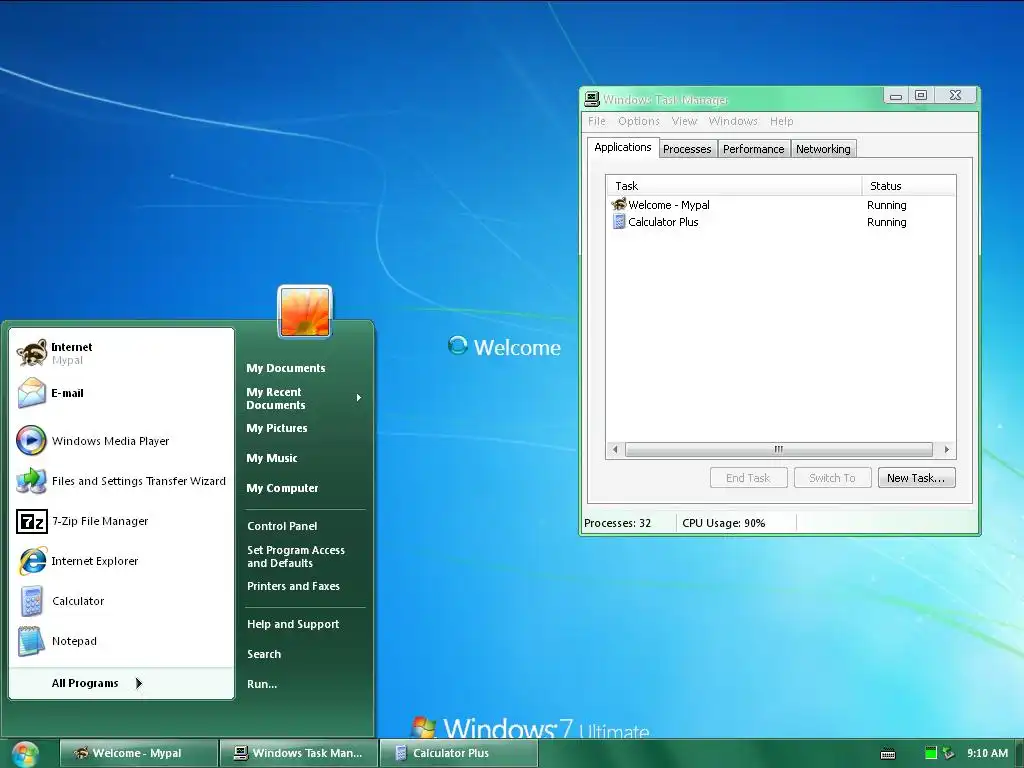Open Notepad icon in Start menu
Screen dimensions: 1024x768
point(31,641)
